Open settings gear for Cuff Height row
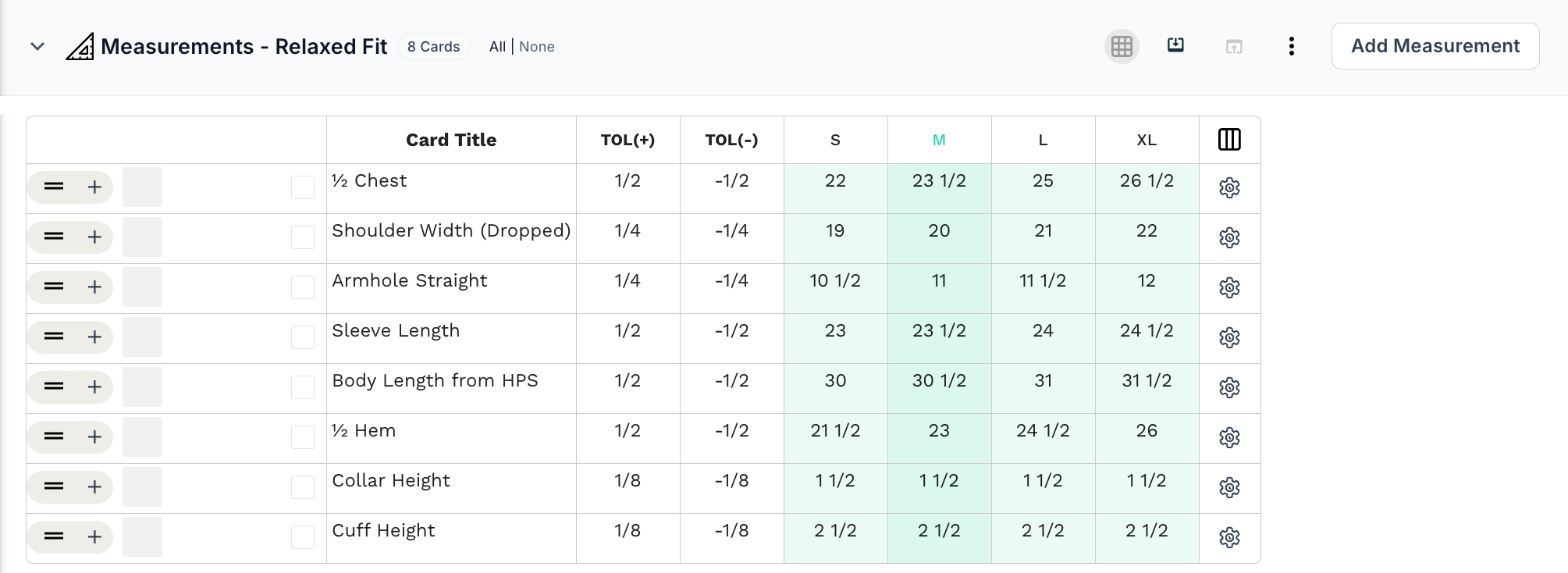The width and height of the screenshot is (1568, 573). click(x=1230, y=538)
